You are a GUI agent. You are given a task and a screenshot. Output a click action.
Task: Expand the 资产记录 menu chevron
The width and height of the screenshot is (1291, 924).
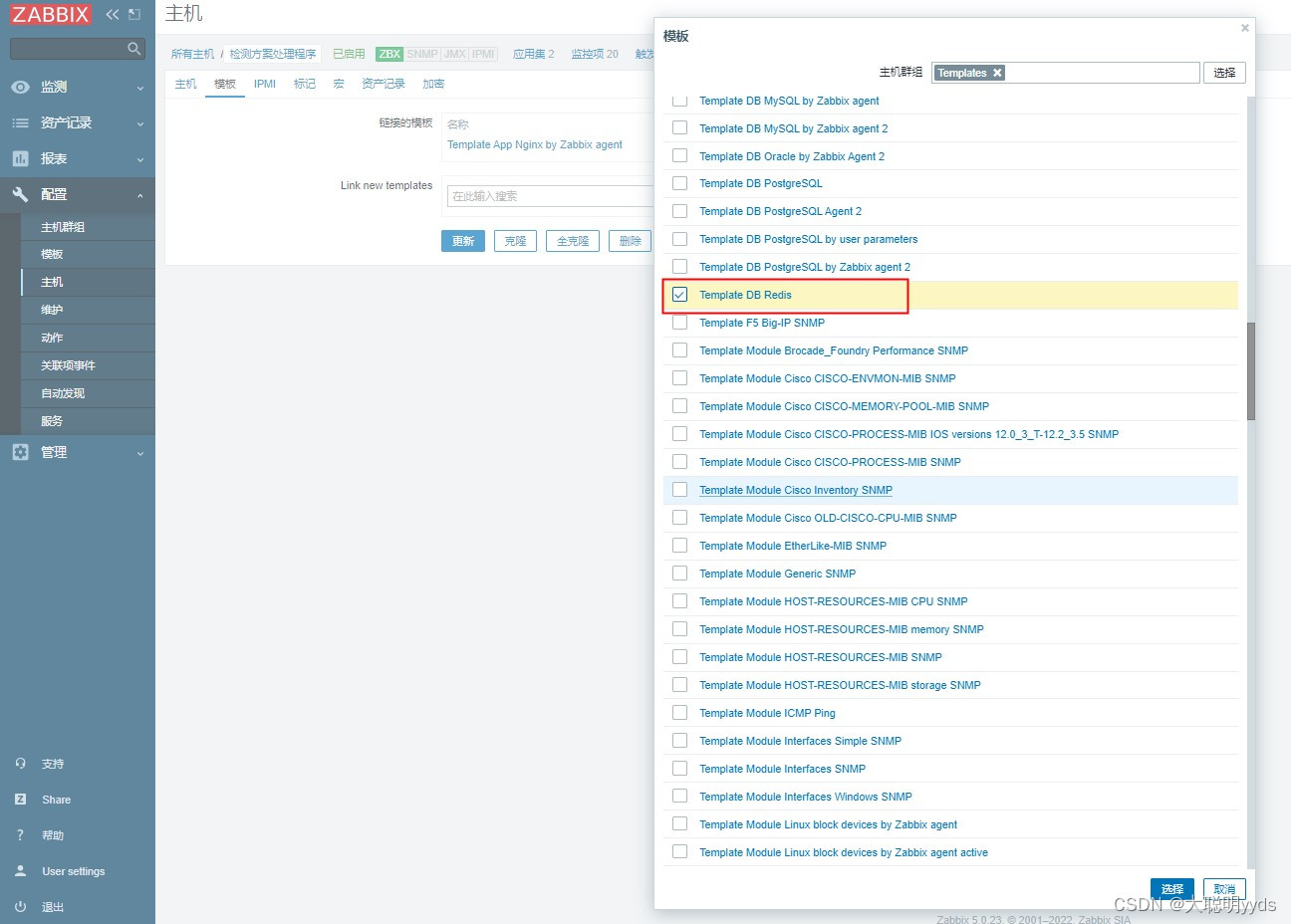pyautogui.click(x=139, y=123)
